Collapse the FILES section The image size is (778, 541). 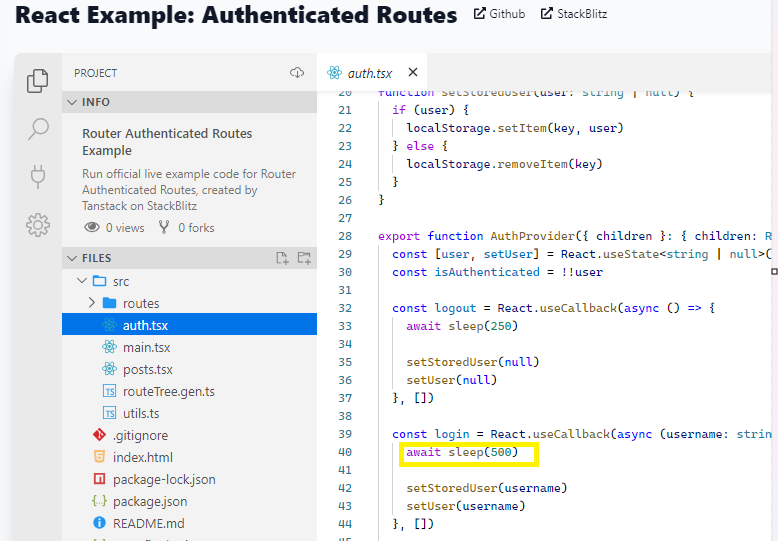[72, 258]
